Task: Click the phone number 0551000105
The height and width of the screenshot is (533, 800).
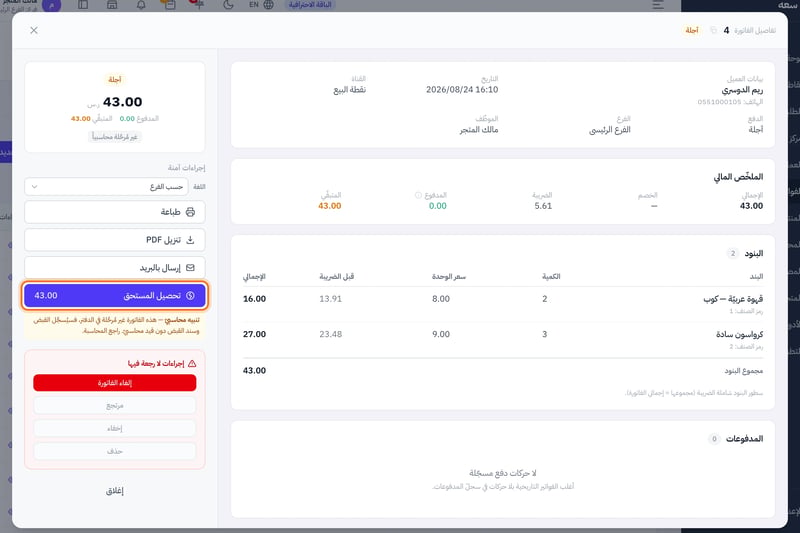Action: (x=719, y=102)
